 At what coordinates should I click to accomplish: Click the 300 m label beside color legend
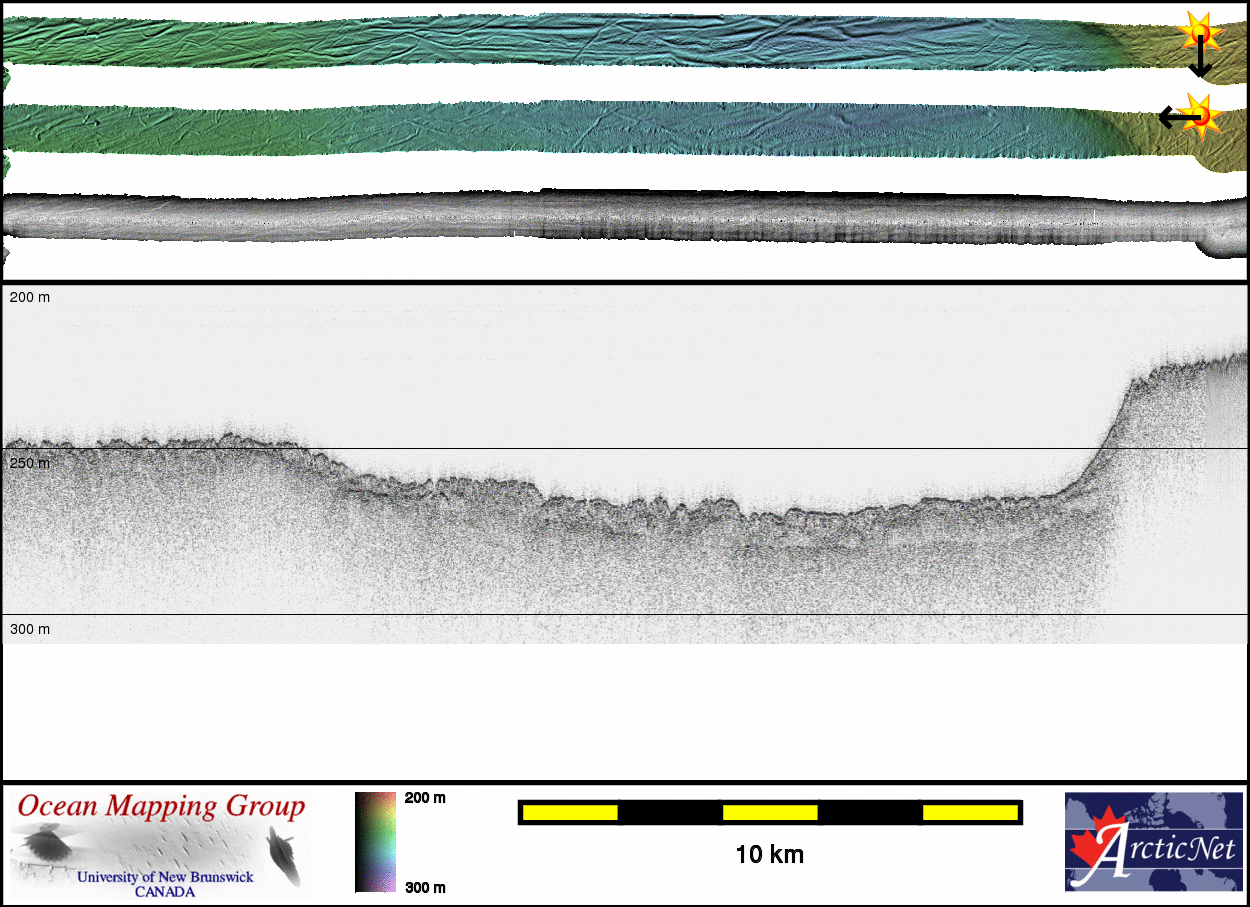pos(425,887)
